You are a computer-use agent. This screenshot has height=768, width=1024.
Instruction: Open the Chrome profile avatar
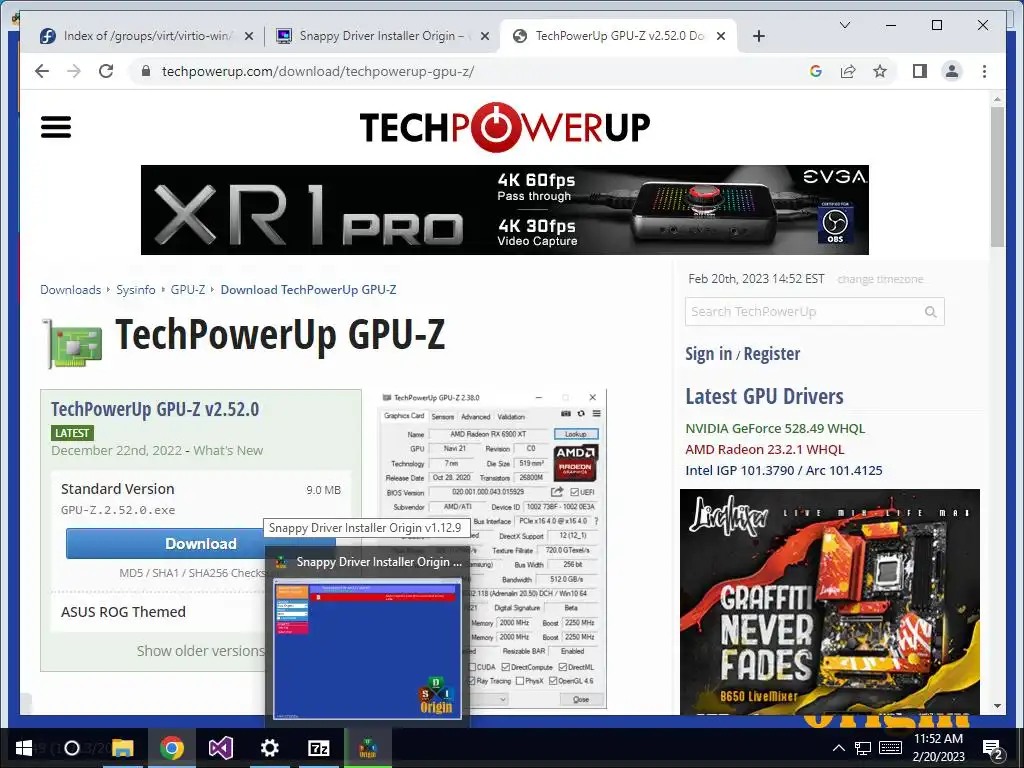tap(952, 71)
